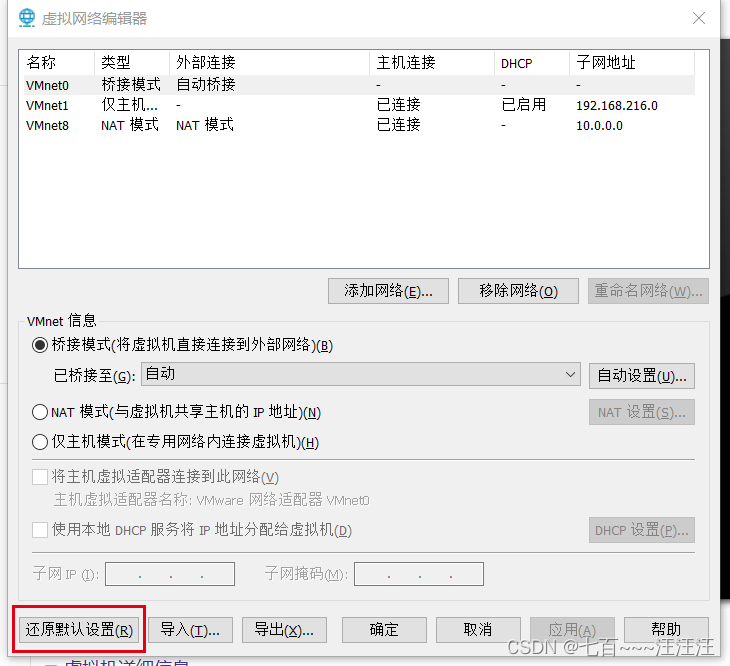
Task: Click the 外部连接 column header
Action: 270,62
